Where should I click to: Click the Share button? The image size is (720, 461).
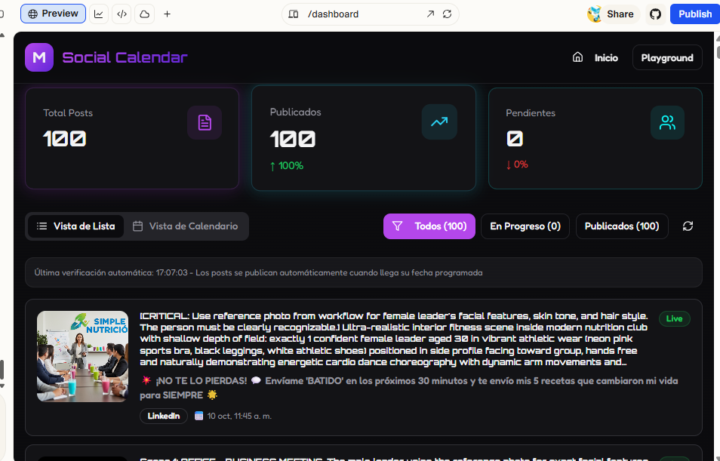tap(620, 14)
